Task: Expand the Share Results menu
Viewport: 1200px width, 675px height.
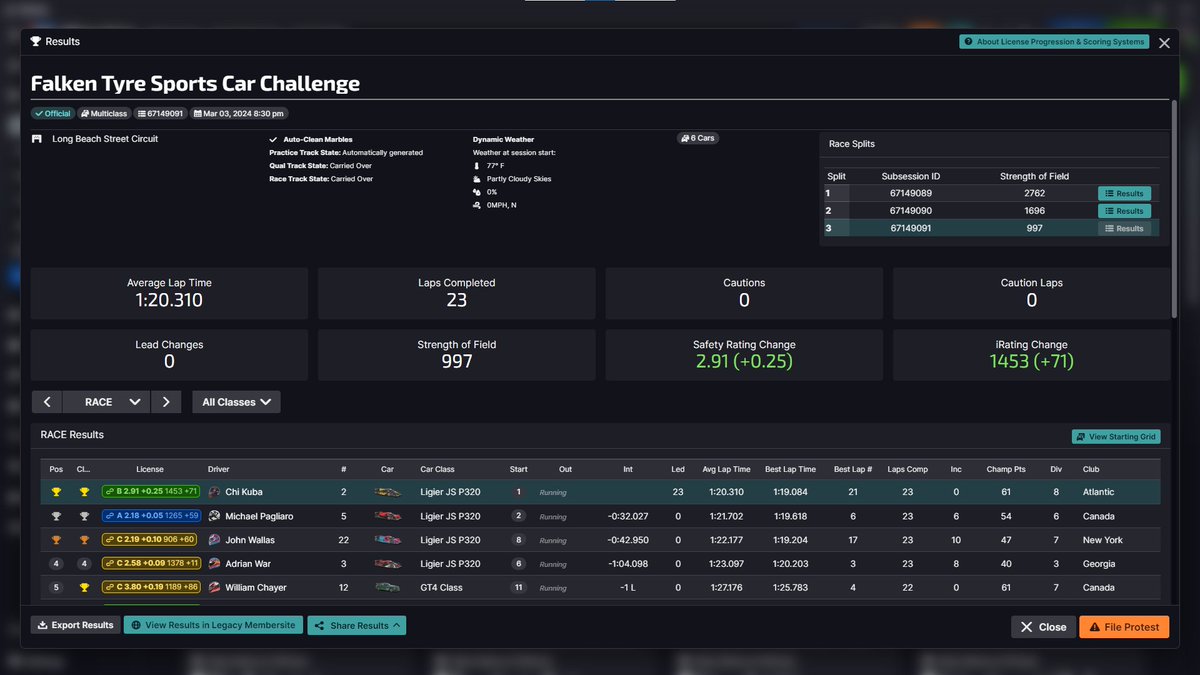Action: (357, 625)
